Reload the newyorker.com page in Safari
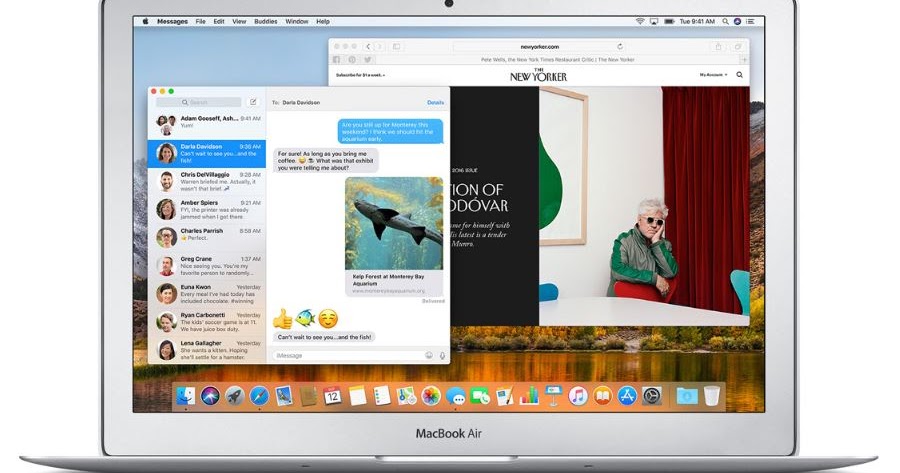This screenshot has width=900, height=473. click(620, 46)
